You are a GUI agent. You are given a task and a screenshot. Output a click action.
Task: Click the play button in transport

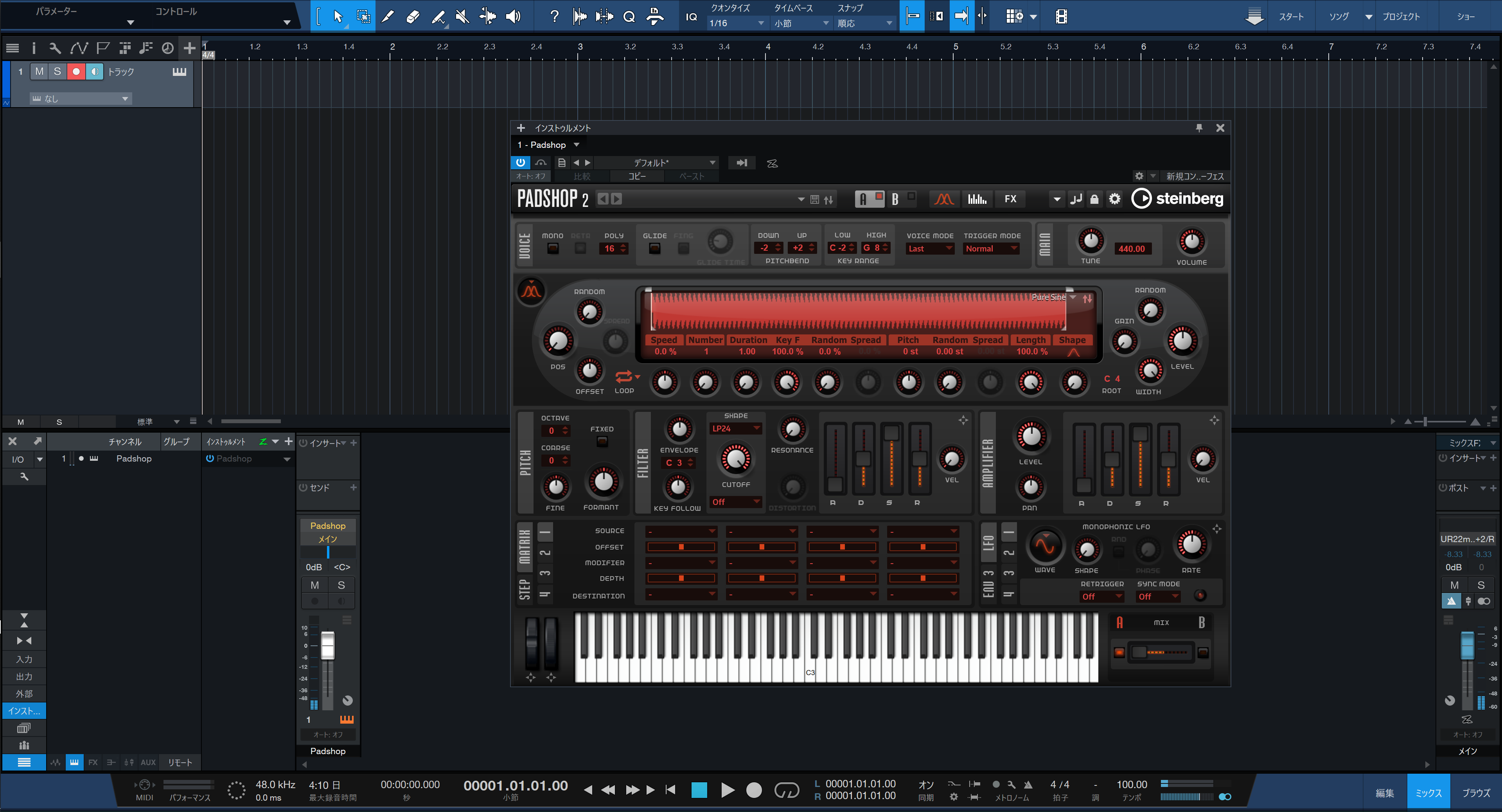(727, 790)
